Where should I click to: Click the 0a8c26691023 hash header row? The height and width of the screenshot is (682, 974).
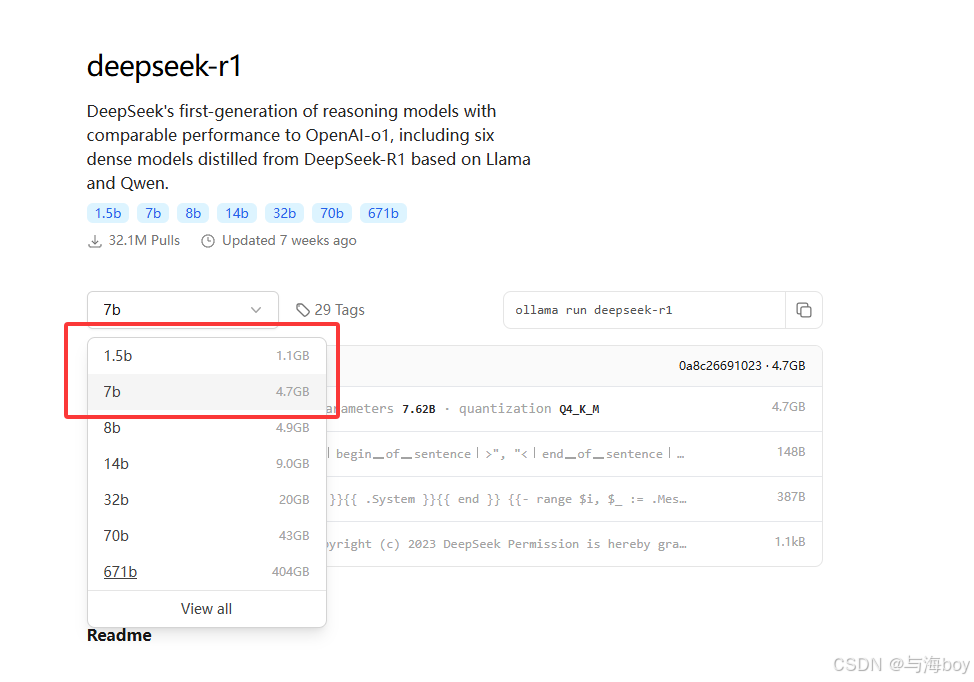click(575, 366)
